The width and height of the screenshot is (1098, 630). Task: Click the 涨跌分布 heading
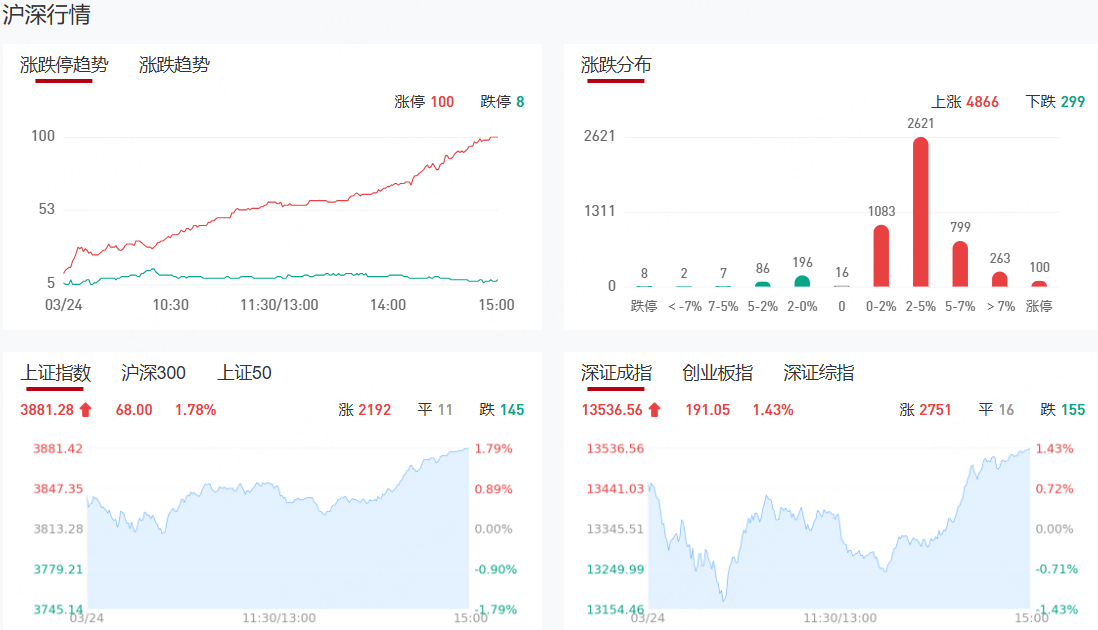tap(616, 66)
